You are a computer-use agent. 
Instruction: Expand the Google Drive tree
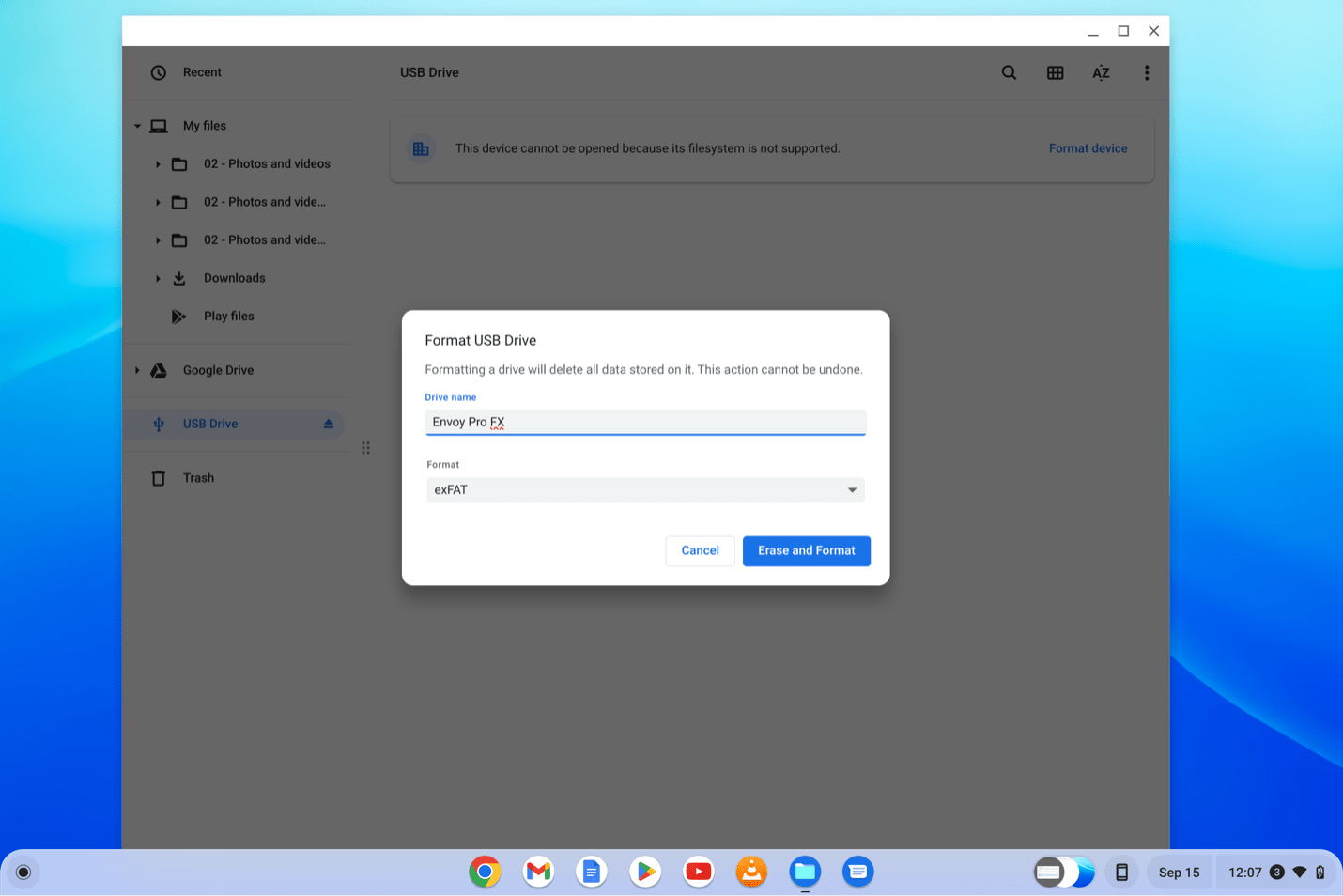pos(137,370)
